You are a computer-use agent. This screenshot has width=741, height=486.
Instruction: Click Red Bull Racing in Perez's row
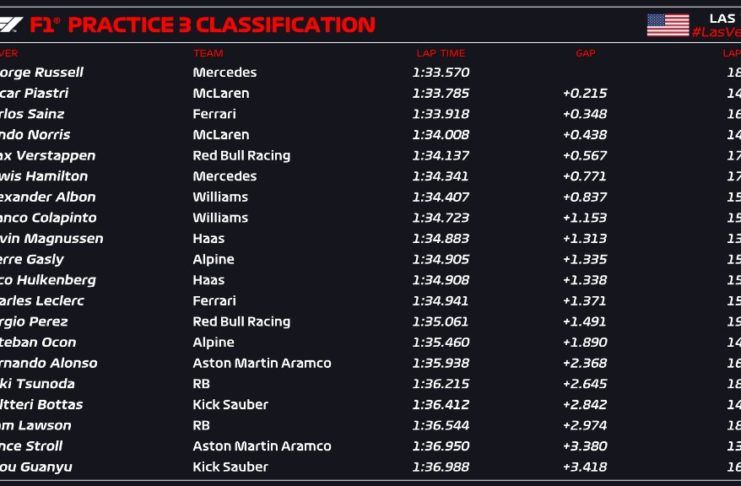(x=241, y=321)
